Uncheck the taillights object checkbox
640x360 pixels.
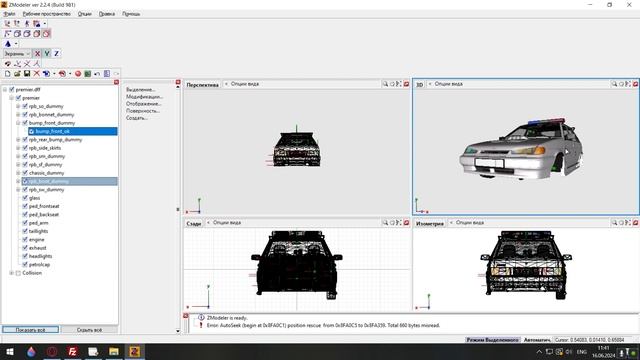pyautogui.click(x=25, y=231)
